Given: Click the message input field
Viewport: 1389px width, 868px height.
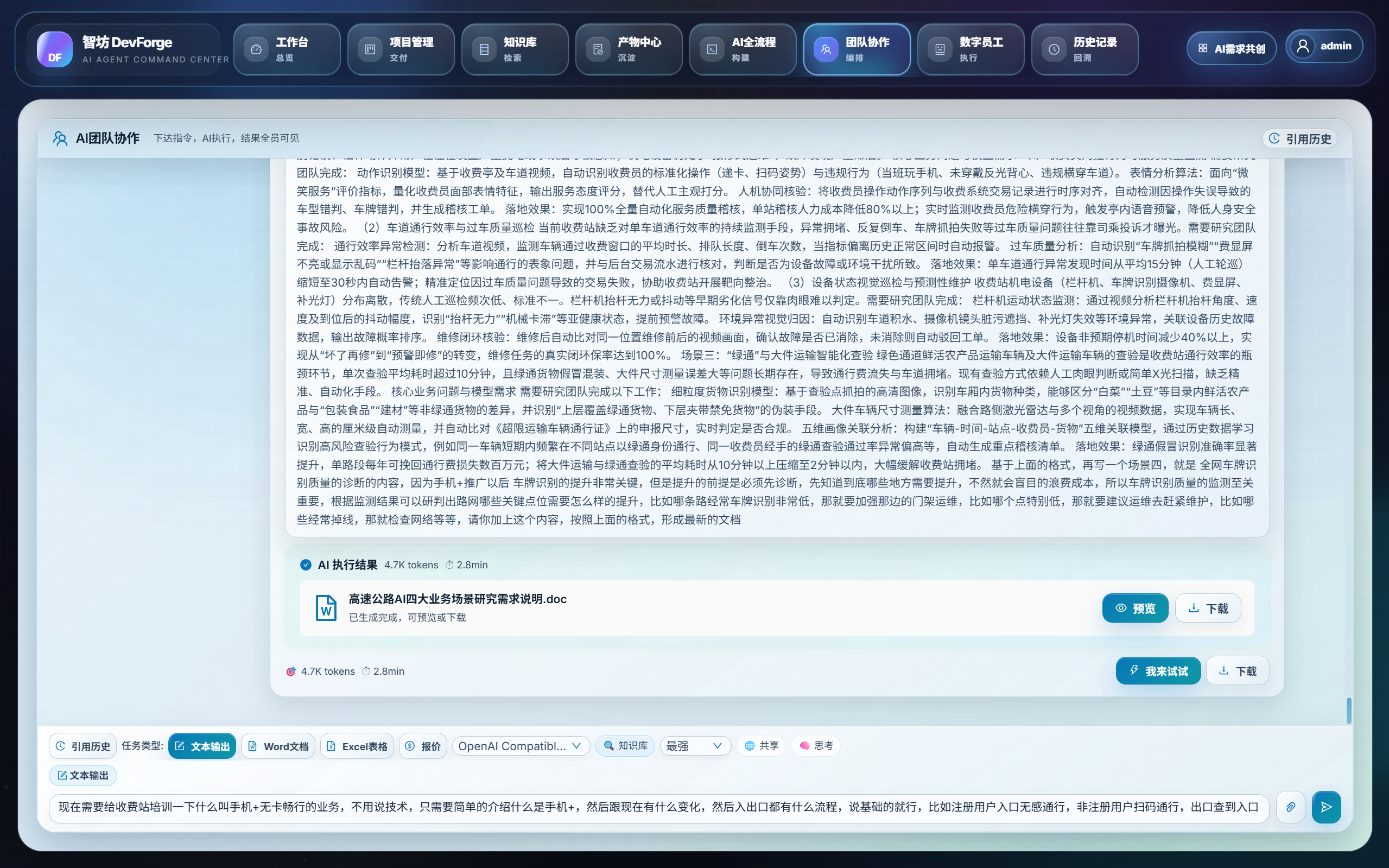Looking at the screenshot, I should tap(658, 807).
